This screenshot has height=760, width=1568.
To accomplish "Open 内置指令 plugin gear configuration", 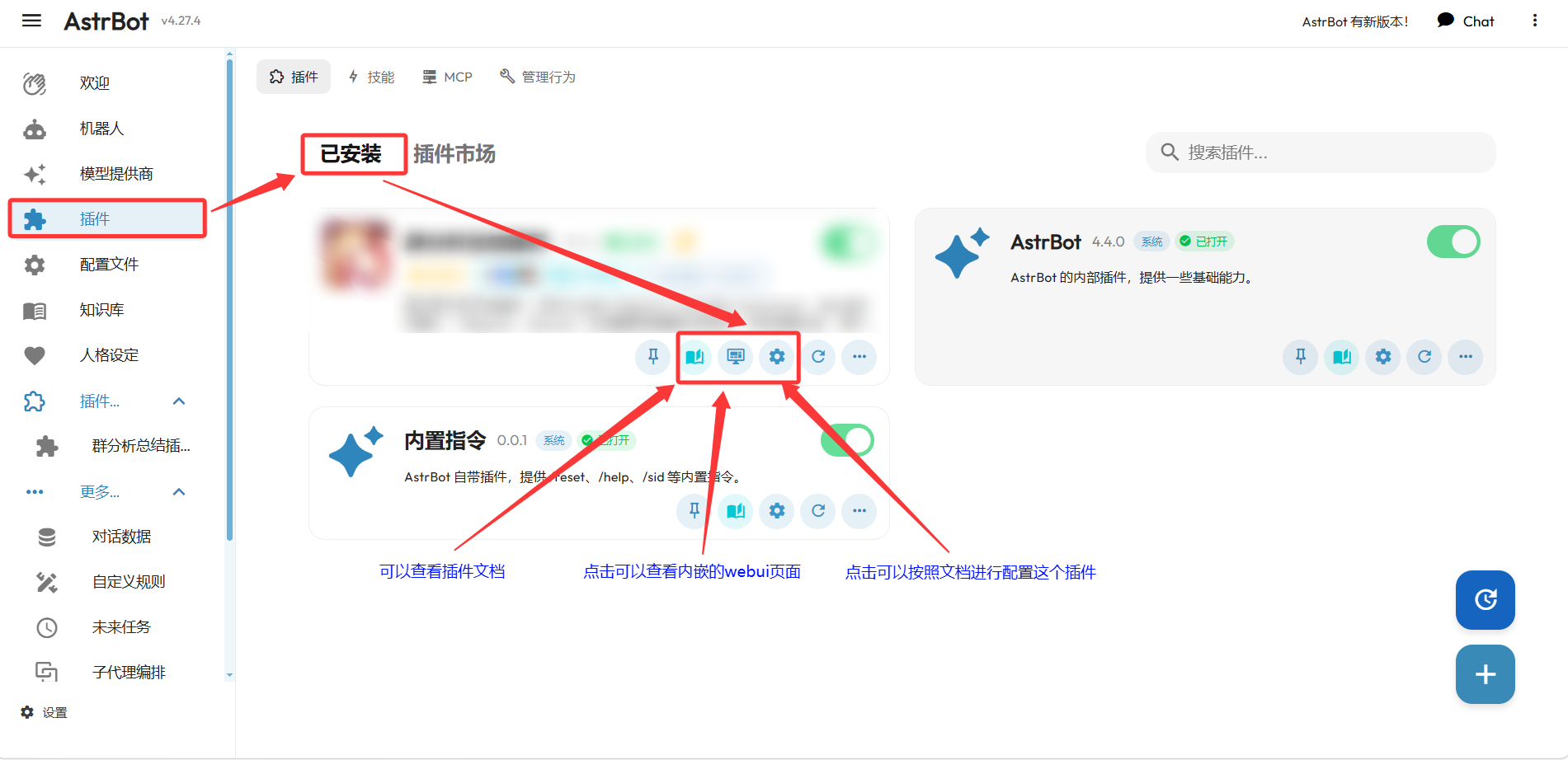I will 777,511.
